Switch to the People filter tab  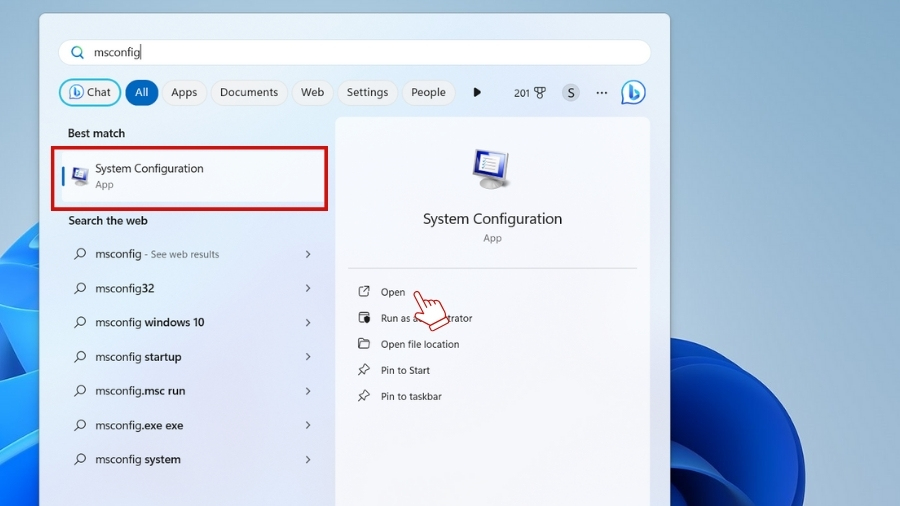coord(428,92)
